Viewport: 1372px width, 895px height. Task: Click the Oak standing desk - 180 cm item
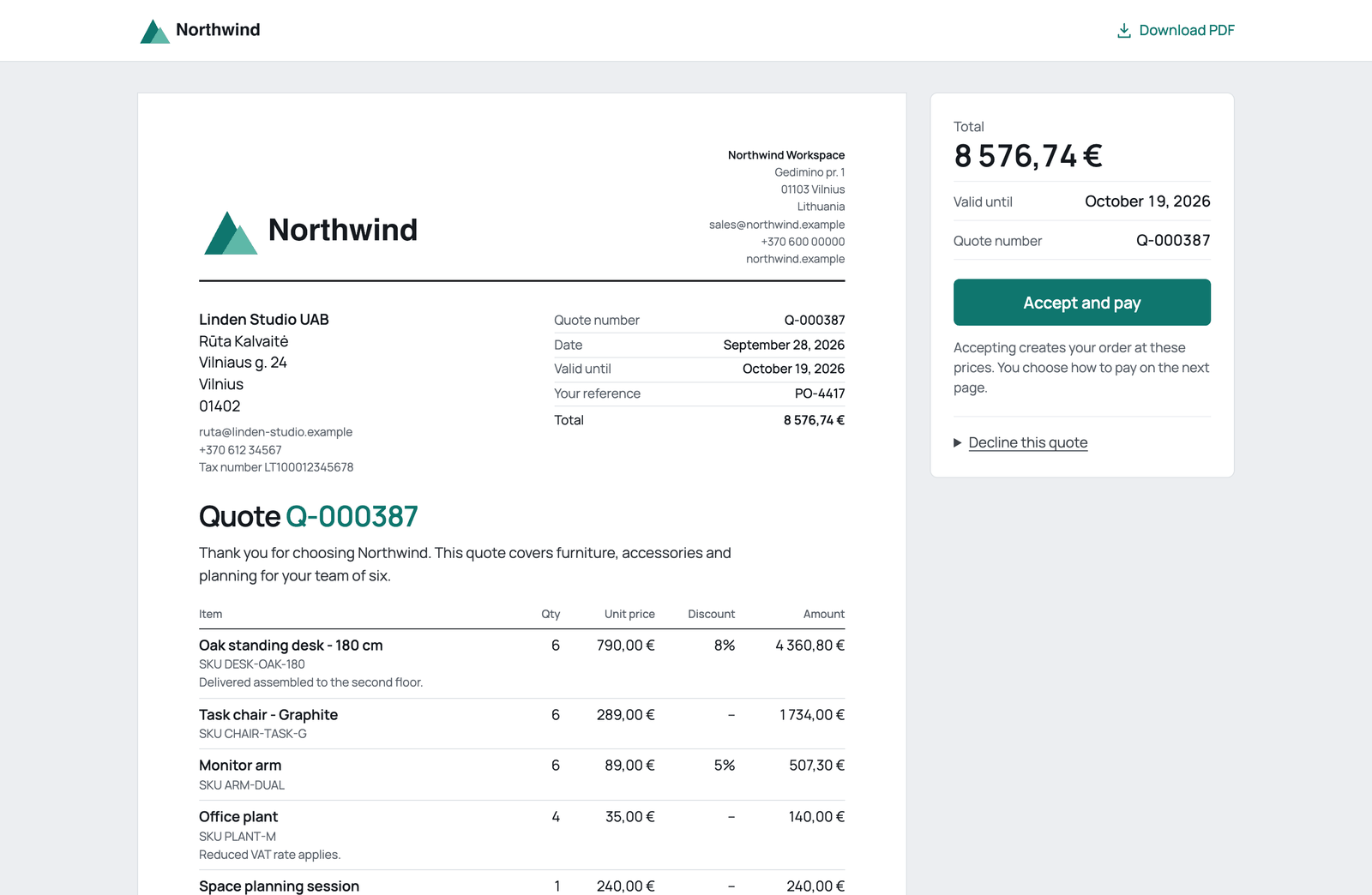coord(291,646)
